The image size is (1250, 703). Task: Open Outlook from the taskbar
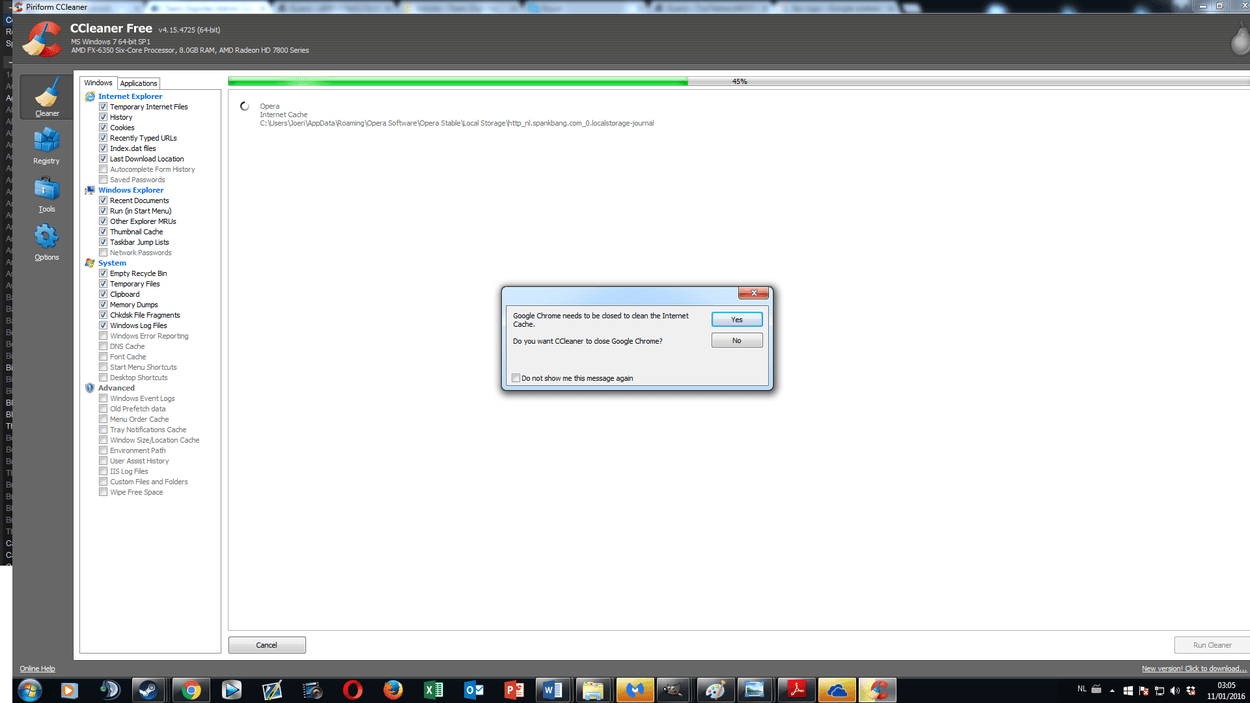pyautogui.click(x=474, y=690)
